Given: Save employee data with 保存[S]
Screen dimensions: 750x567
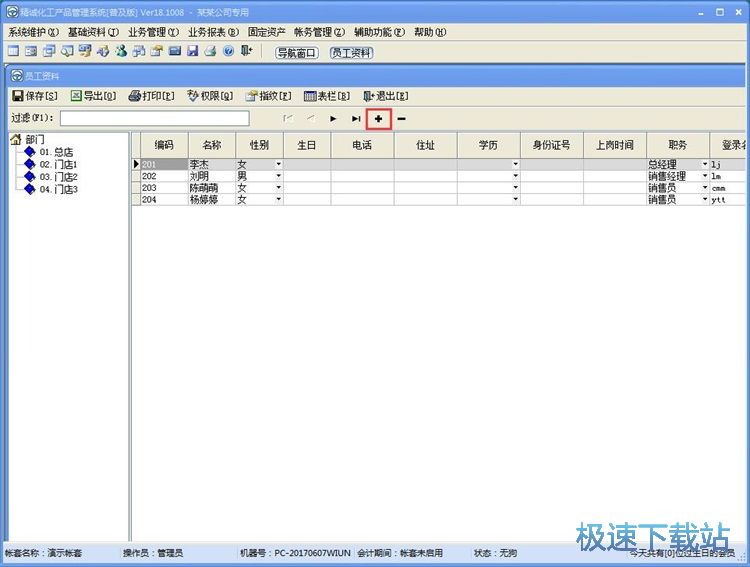Looking at the screenshot, I should [x=35, y=96].
